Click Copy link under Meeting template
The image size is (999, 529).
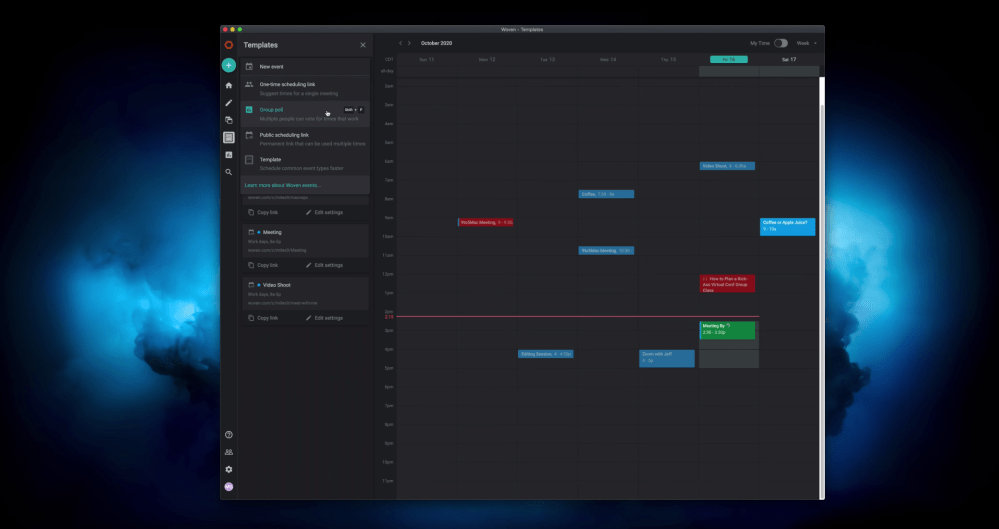(x=263, y=265)
